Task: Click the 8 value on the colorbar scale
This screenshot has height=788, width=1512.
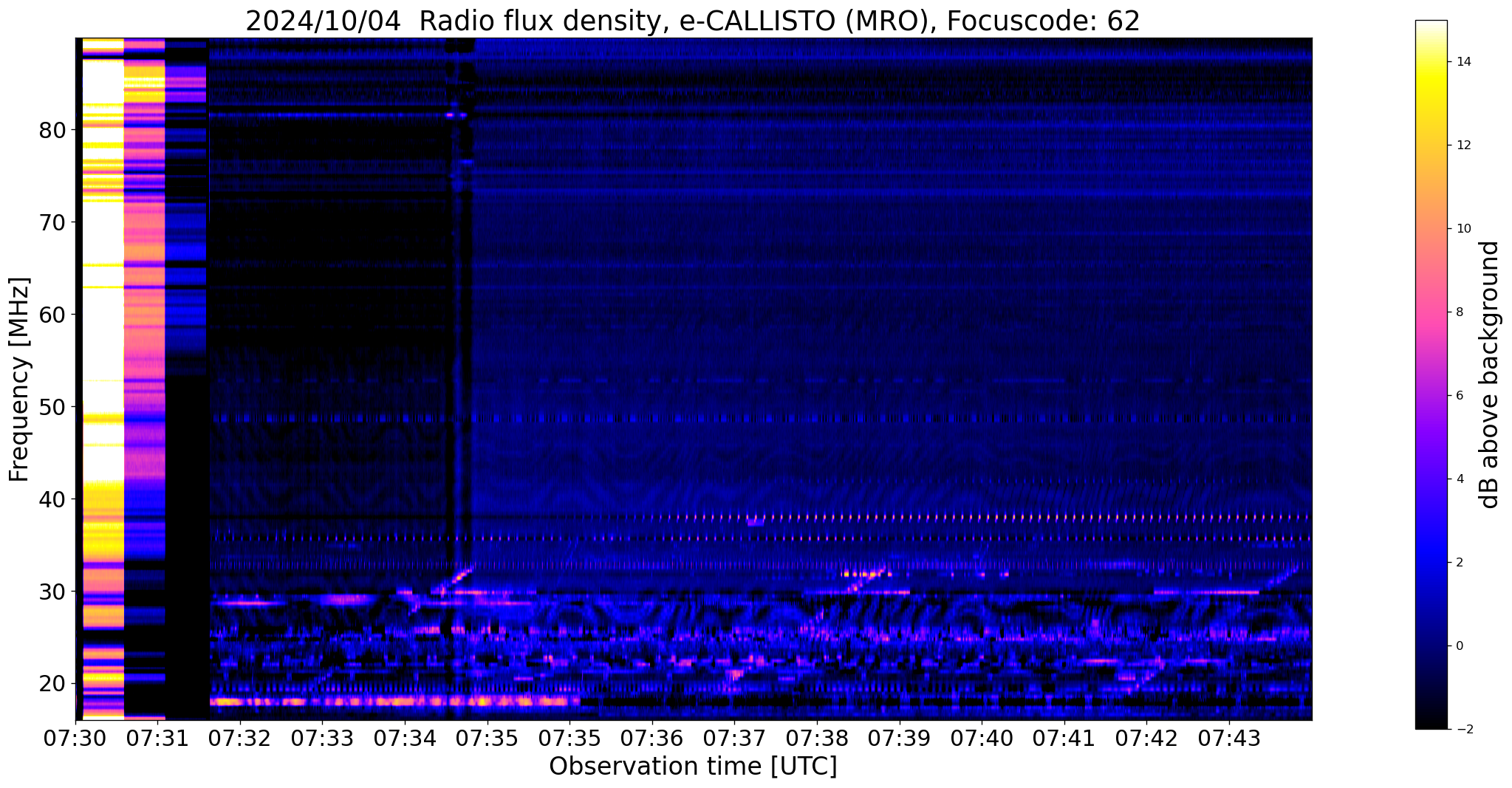Action: [1460, 312]
